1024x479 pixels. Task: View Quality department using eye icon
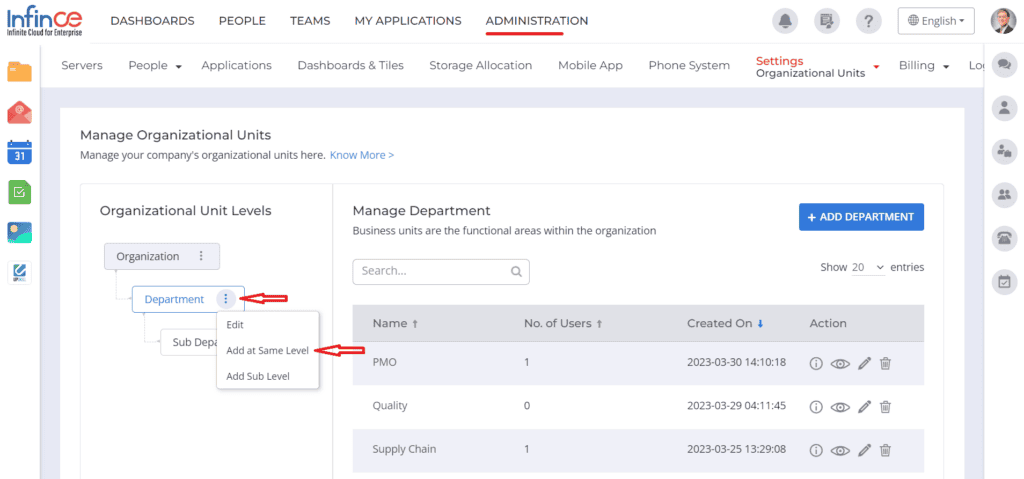pos(840,407)
